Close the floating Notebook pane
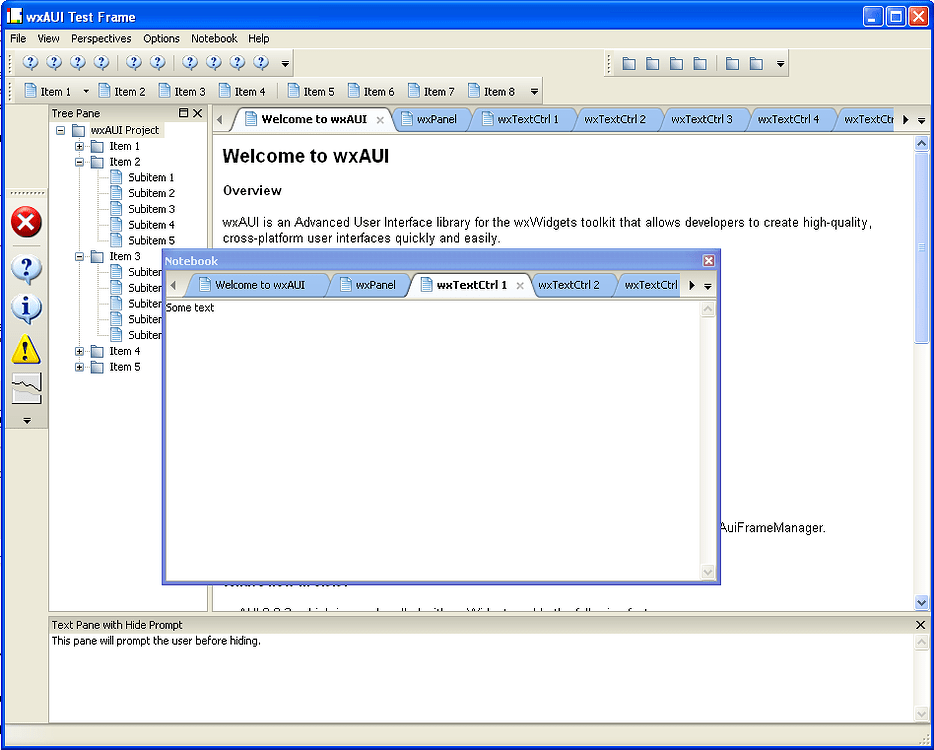The image size is (934, 750). (x=708, y=260)
